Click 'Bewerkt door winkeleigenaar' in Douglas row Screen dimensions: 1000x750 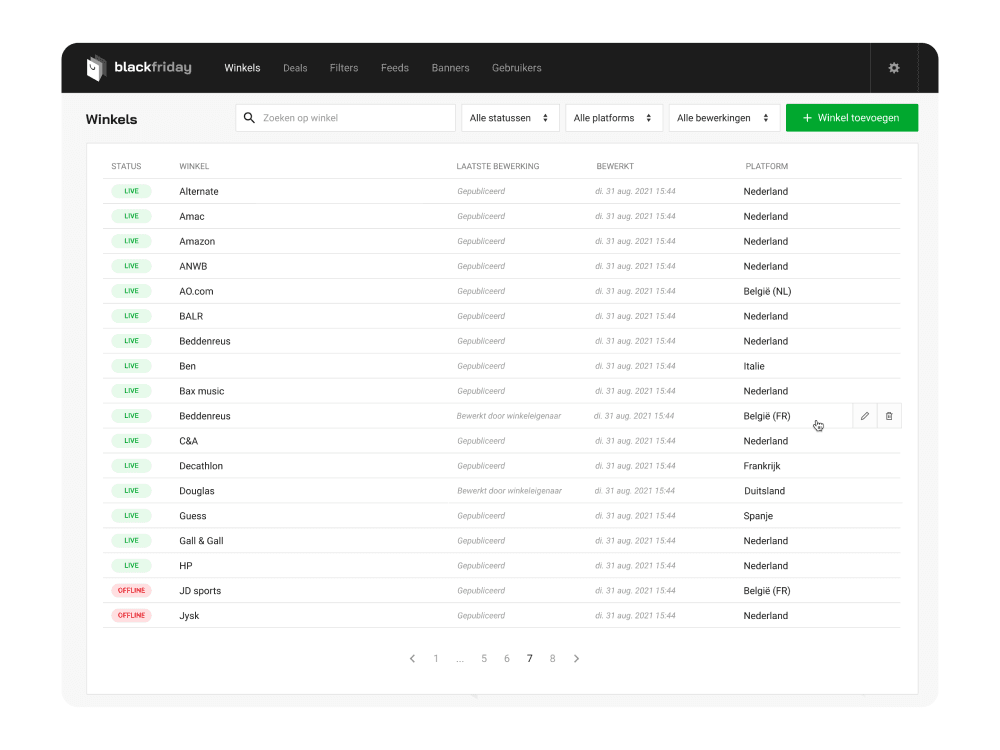click(x=510, y=491)
